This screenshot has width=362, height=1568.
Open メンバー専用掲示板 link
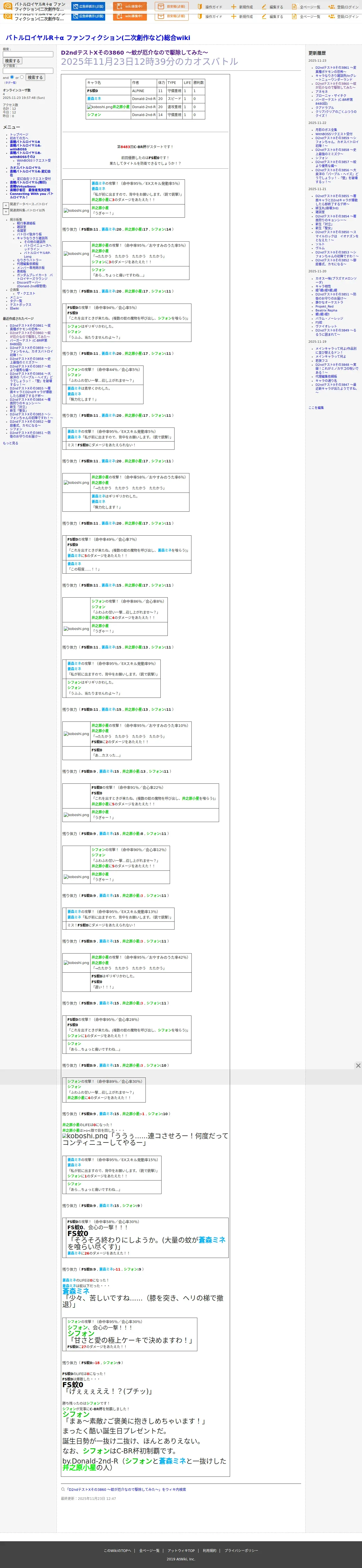(30, 267)
